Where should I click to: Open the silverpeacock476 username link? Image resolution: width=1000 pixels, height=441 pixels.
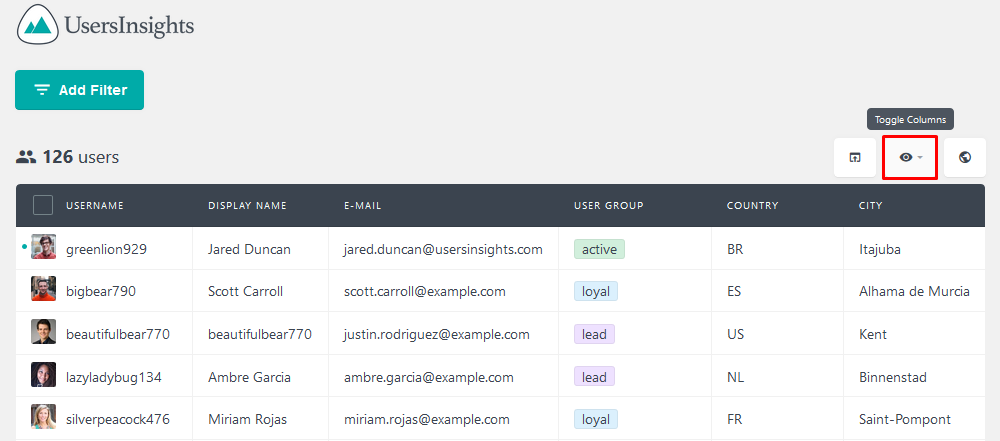coord(118,419)
